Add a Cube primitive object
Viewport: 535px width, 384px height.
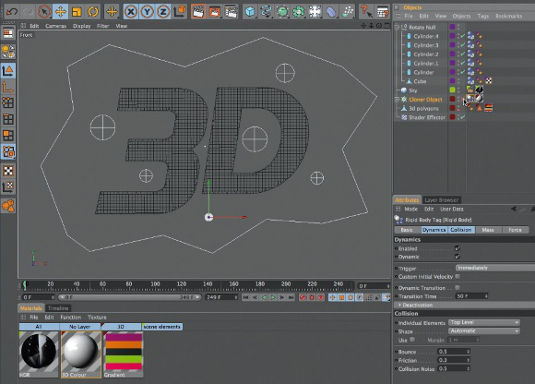(250, 12)
